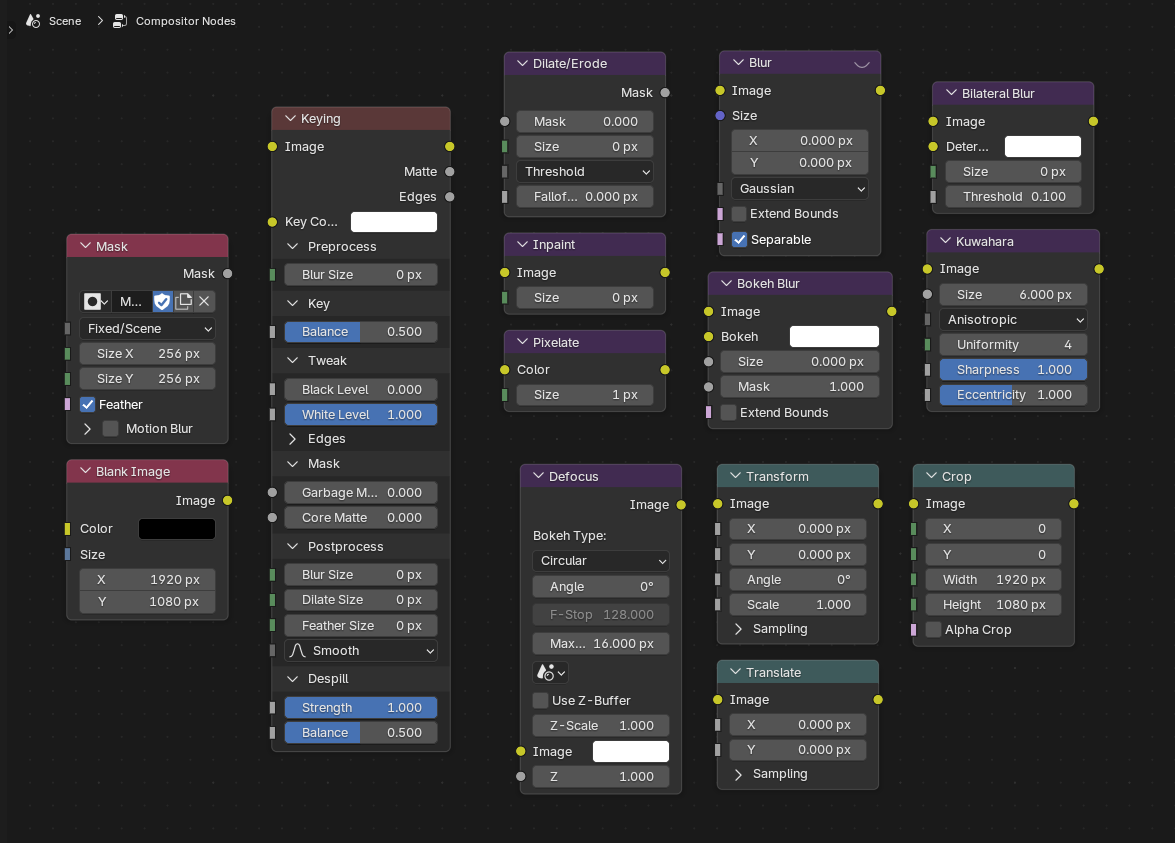Enable Alpha Crop in Crop node

coord(933,629)
